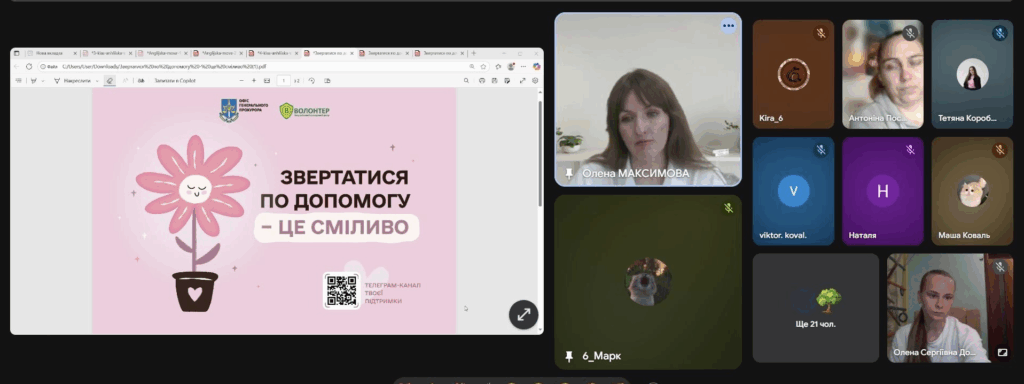Zoom in the PDF with plus icon
1024x384 pixels.
[254, 80]
